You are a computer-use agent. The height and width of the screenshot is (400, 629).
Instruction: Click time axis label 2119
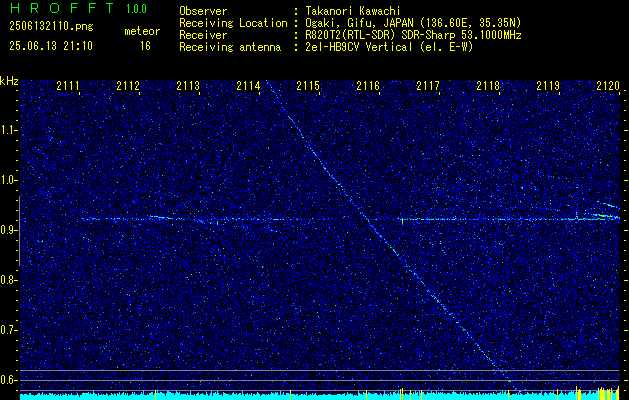(x=548, y=85)
